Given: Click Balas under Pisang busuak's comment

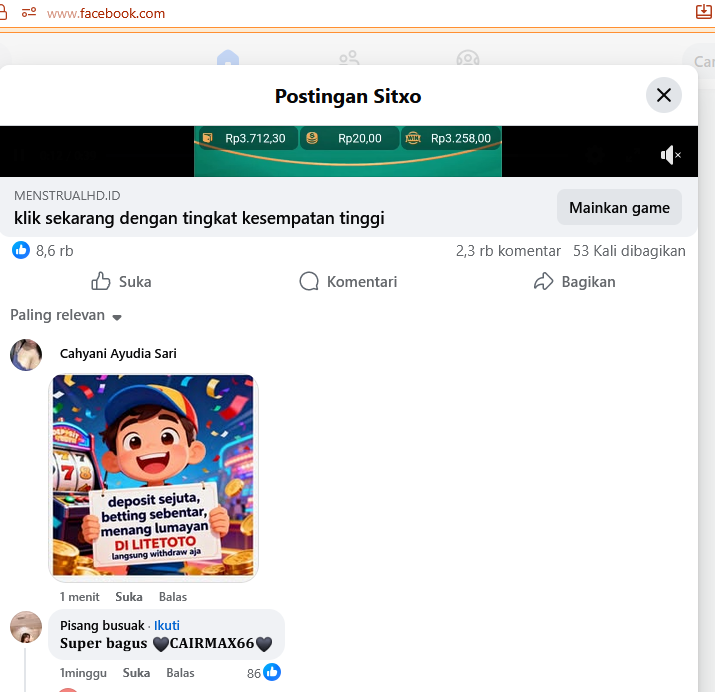Looking at the screenshot, I should (x=180, y=673).
